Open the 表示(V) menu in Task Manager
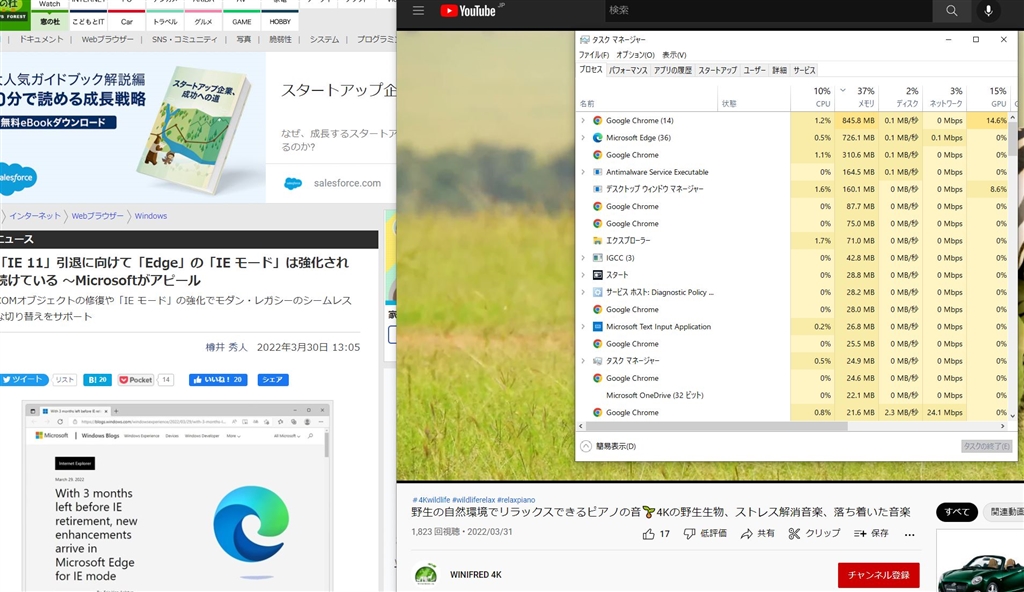1024x592 pixels. (x=674, y=55)
